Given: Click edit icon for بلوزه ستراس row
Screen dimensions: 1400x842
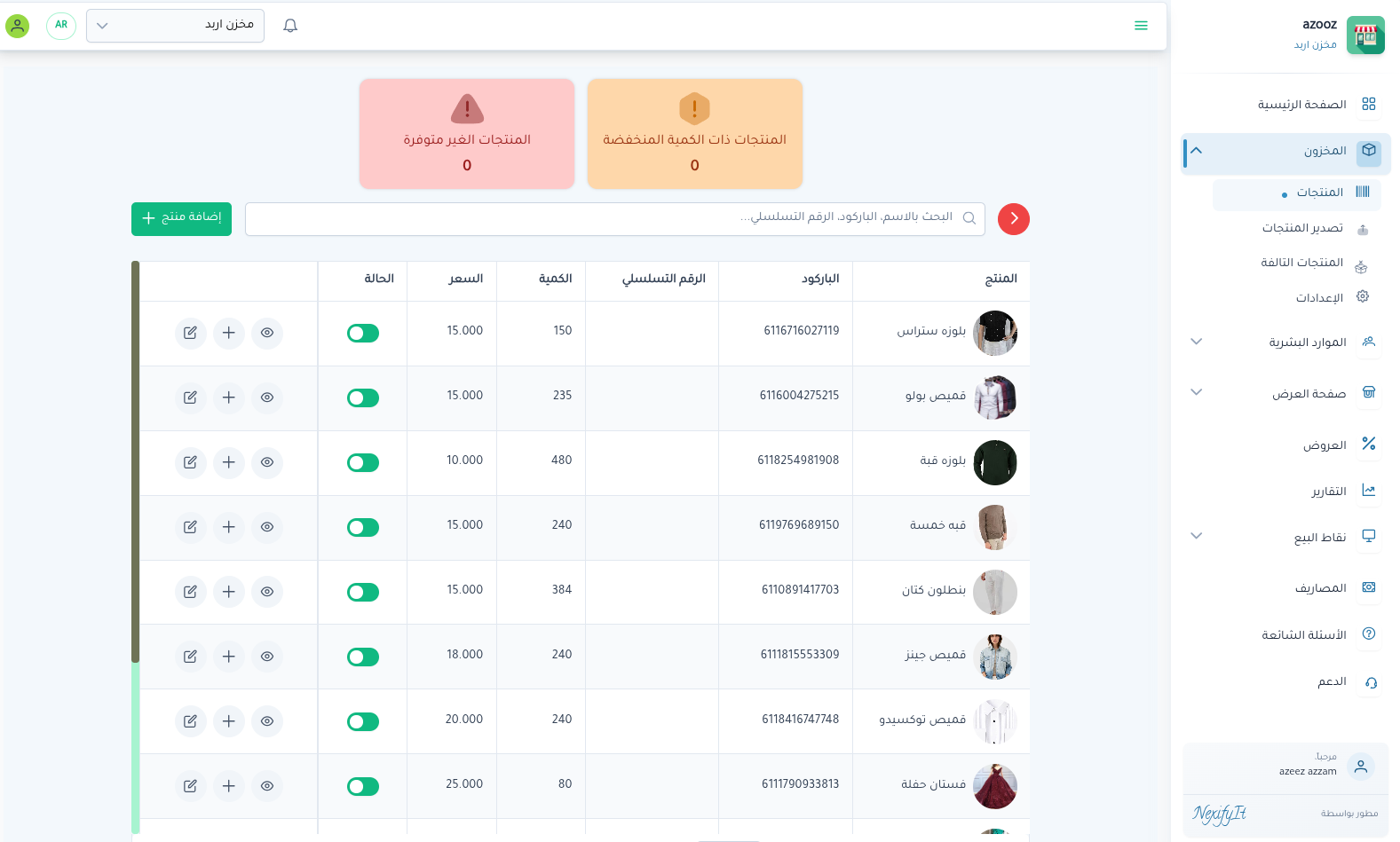Looking at the screenshot, I should pyautogui.click(x=190, y=333).
